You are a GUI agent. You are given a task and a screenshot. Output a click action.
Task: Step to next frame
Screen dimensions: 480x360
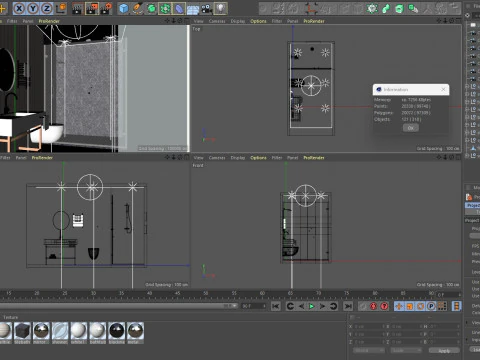[322, 306]
